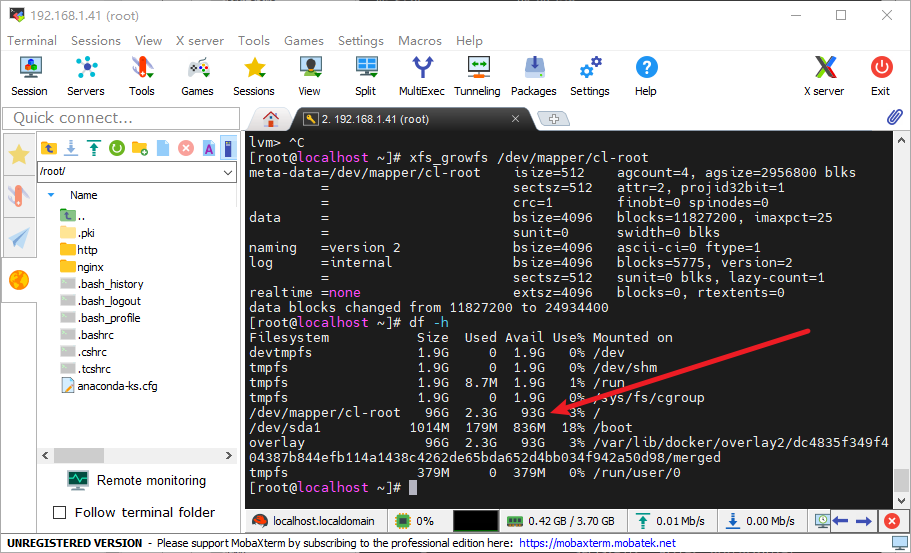Create a new file in SFTP browser
Image resolution: width=911 pixels, height=553 pixels.
[163, 148]
